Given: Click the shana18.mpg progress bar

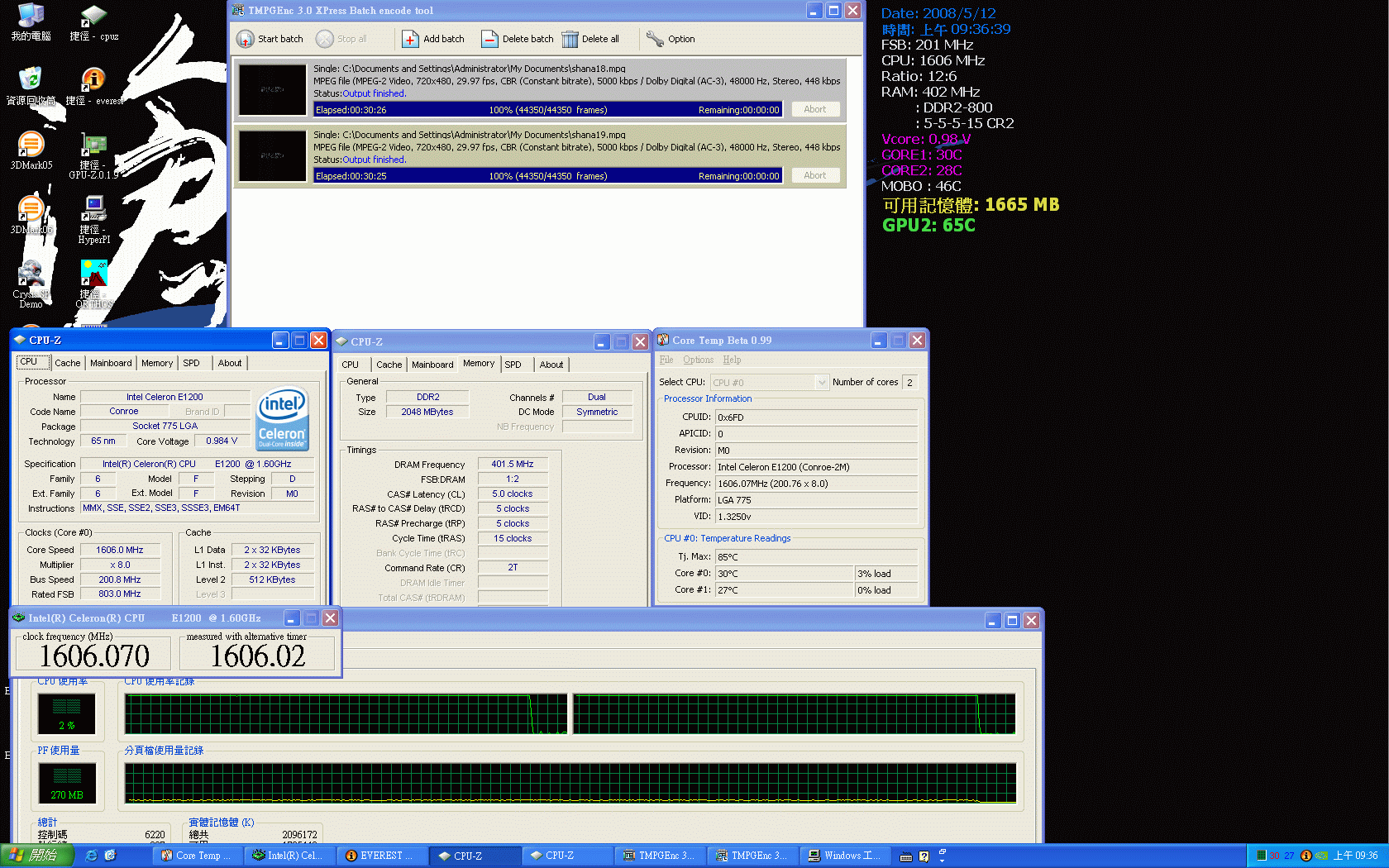Looking at the screenshot, I should [547, 109].
